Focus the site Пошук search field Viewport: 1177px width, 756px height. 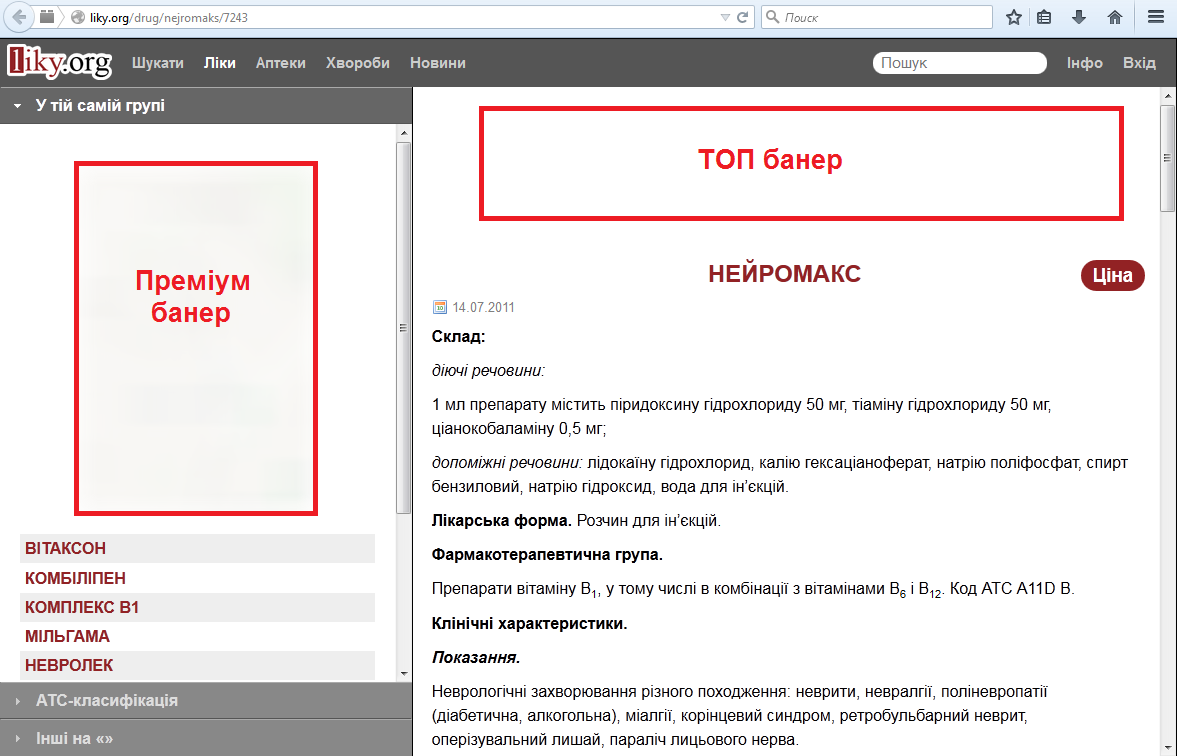tap(959, 63)
